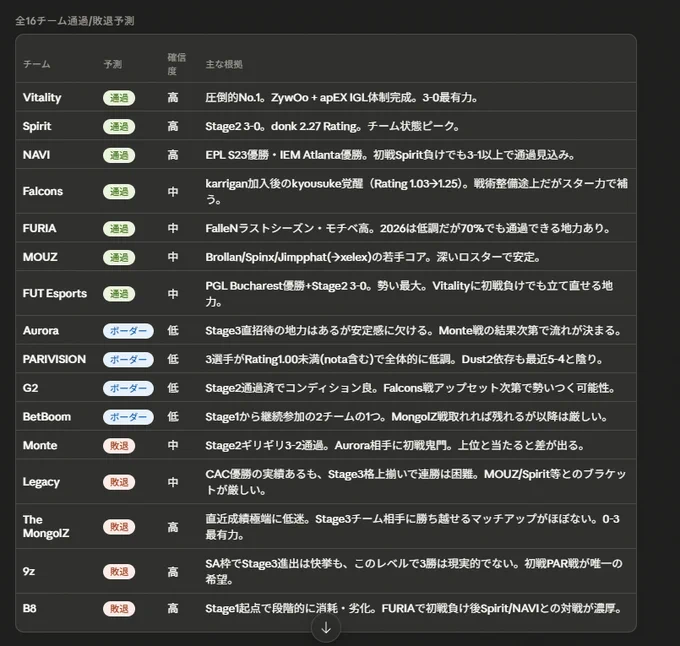Click the 敗退 badge in Monte row
Viewport: 680px width, 646px height.
pyautogui.click(x=119, y=446)
